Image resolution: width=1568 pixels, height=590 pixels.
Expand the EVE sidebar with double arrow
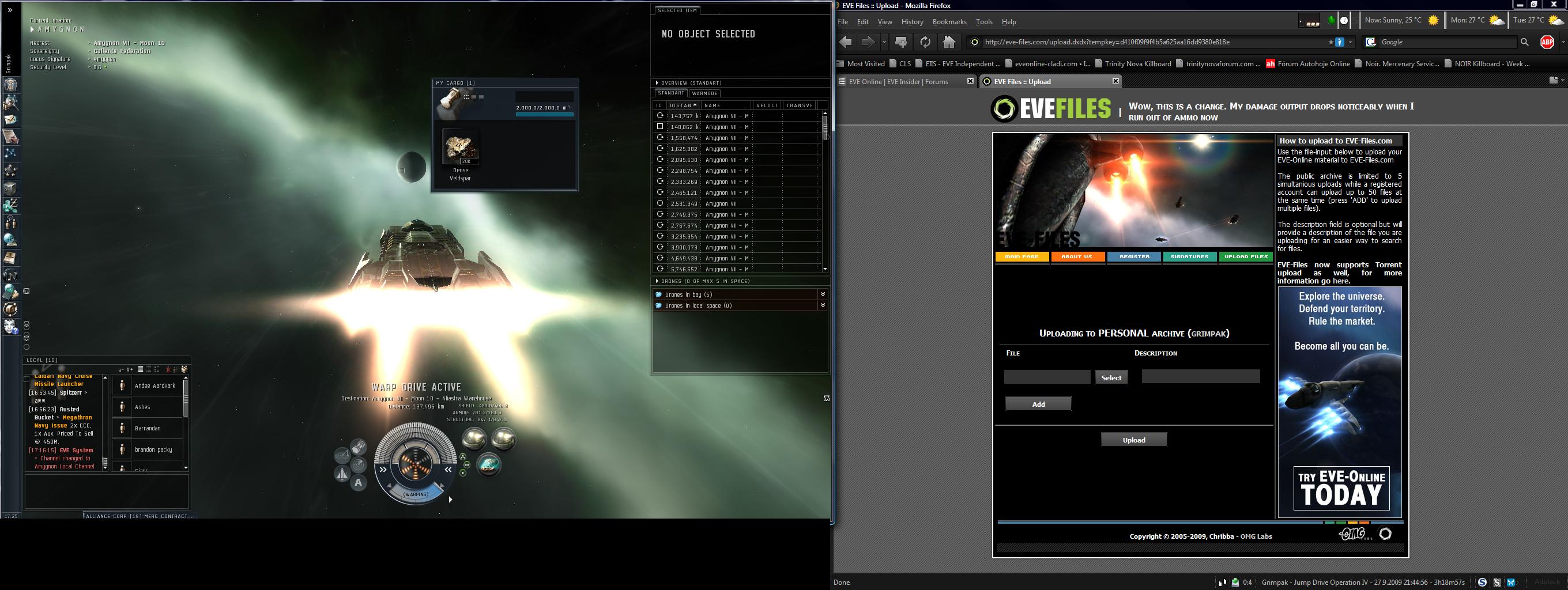coord(10,10)
